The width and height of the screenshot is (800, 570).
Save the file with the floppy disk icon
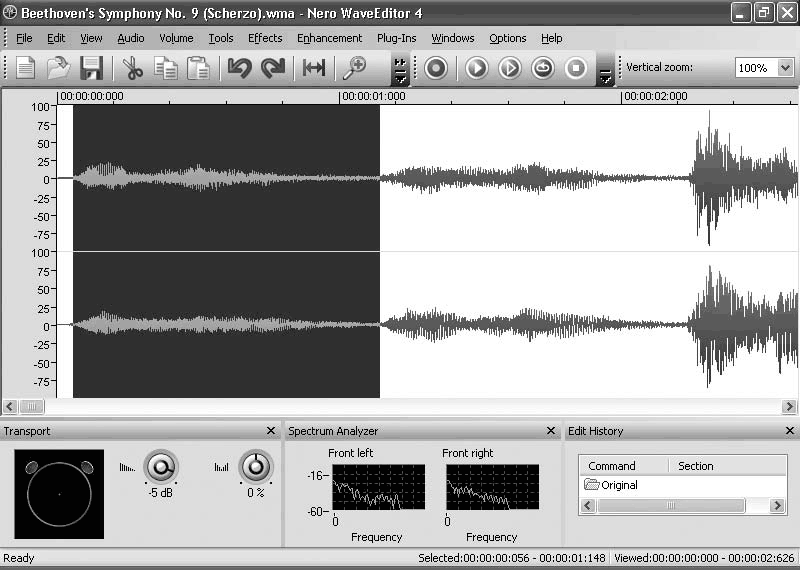(x=91, y=68)
